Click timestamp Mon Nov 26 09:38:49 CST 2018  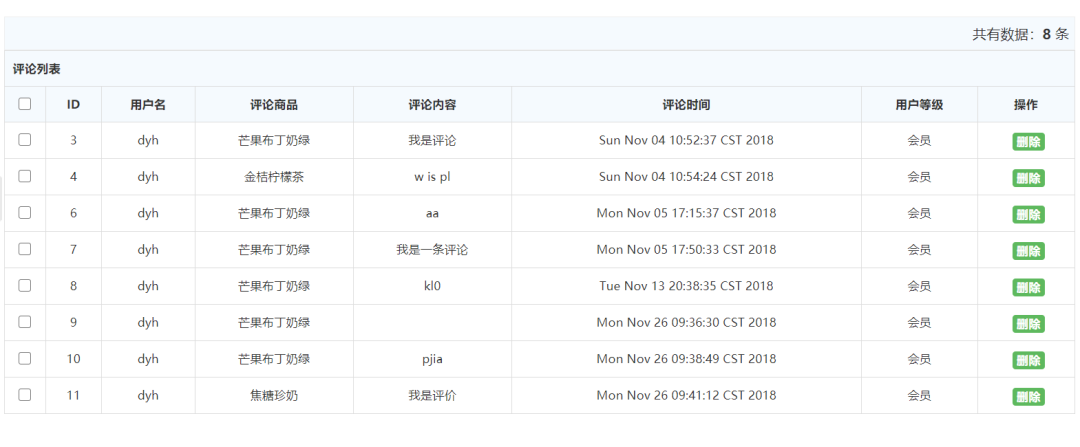[x=686, y=359]
